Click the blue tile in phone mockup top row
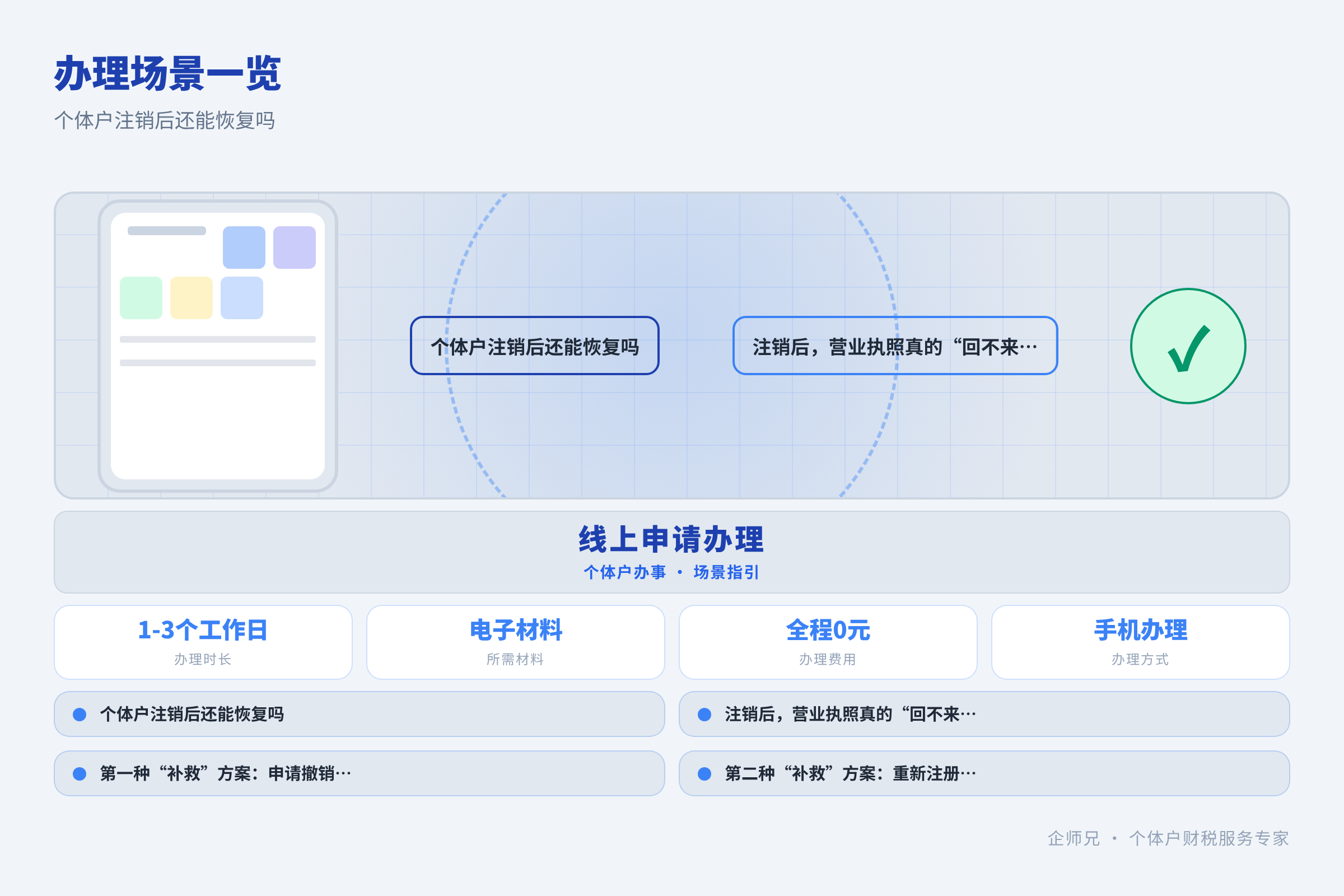This screenshot has height=896, width=1344. [x=244, y=248]
